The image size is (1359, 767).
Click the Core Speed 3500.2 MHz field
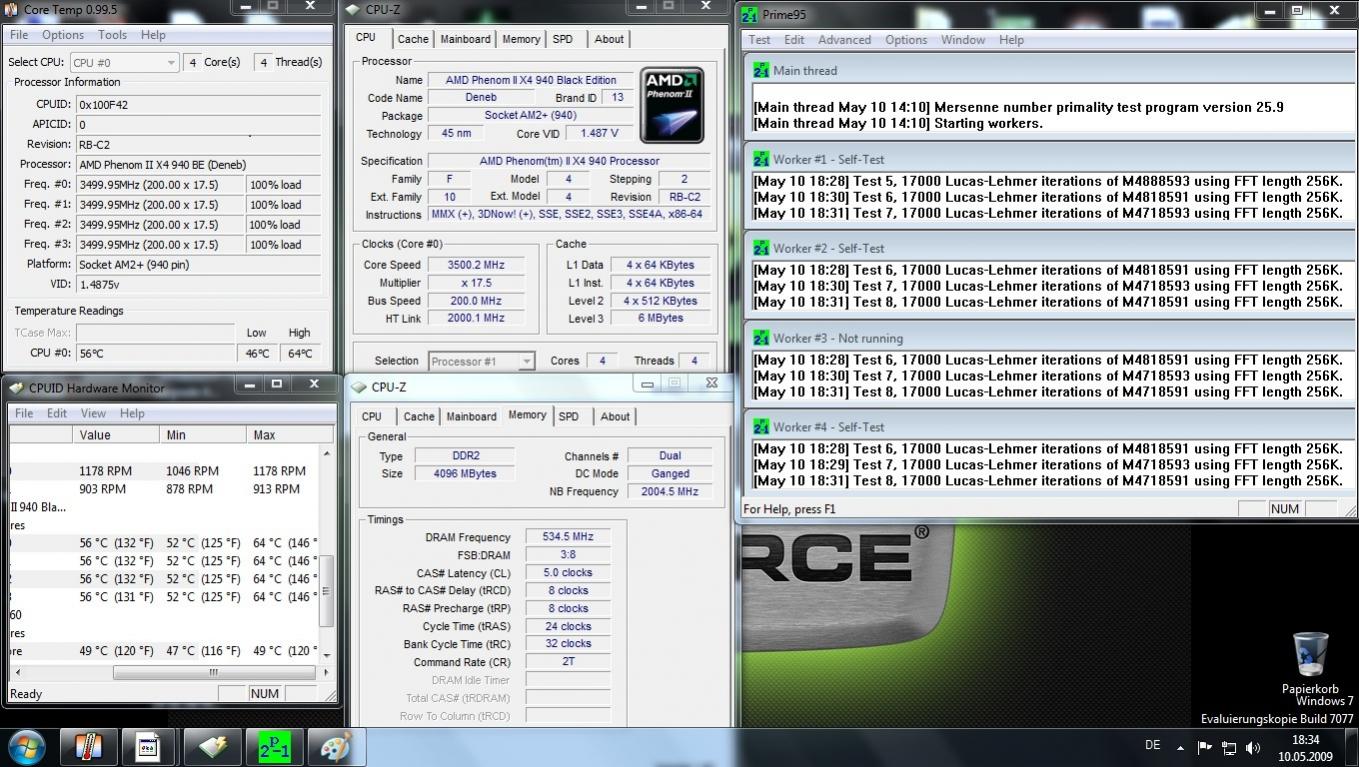point(476,265)
